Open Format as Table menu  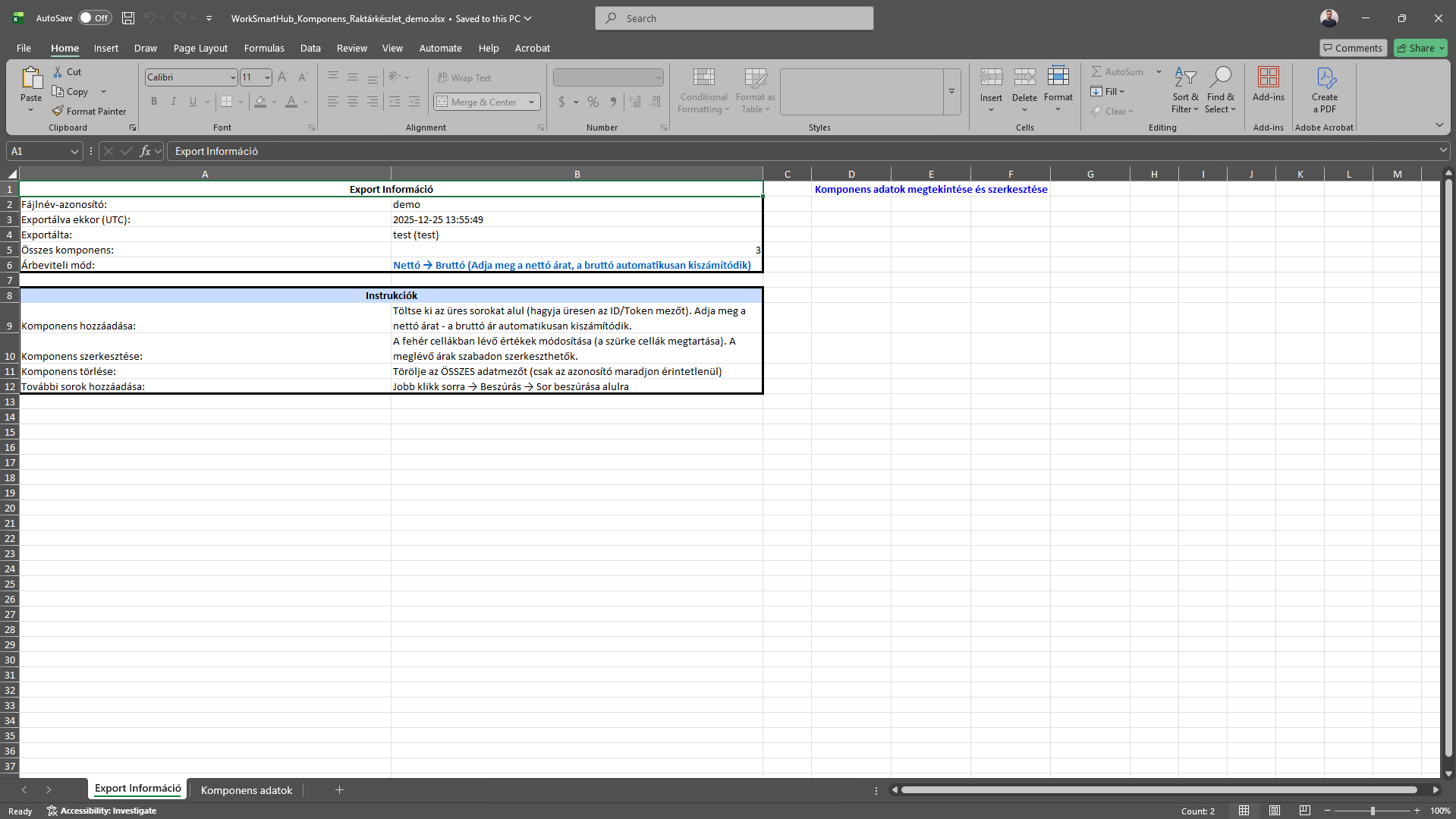tap(756, 90)
